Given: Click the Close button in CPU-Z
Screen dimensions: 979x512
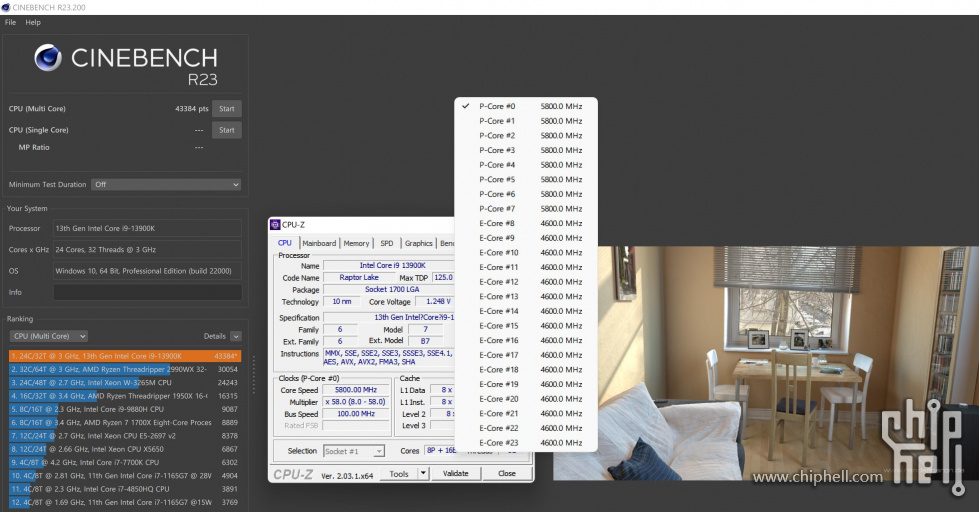Looking at the screenshot, I should pos(507,474).
